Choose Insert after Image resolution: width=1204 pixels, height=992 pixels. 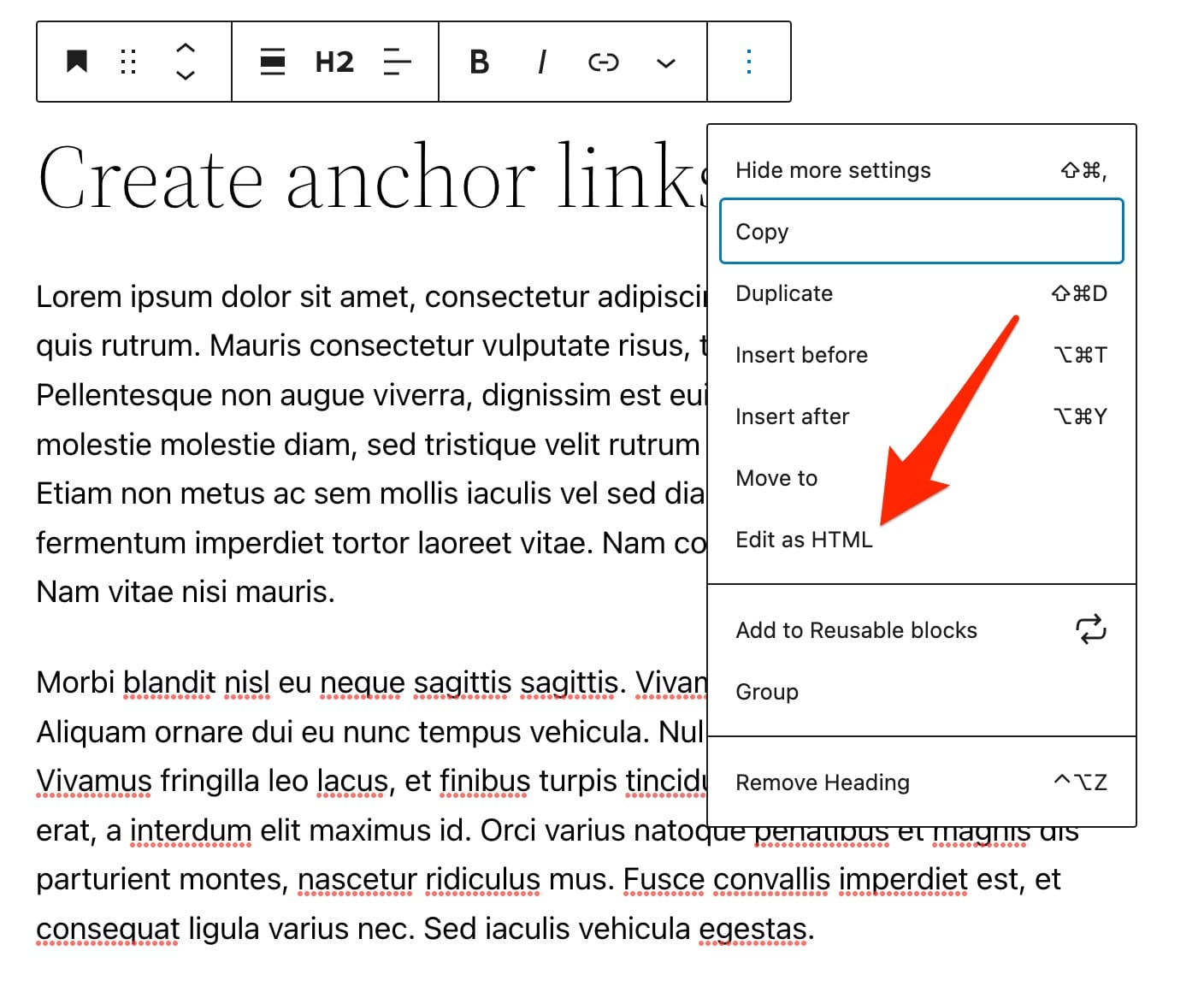pyautogui.click(x=922, y=416)
